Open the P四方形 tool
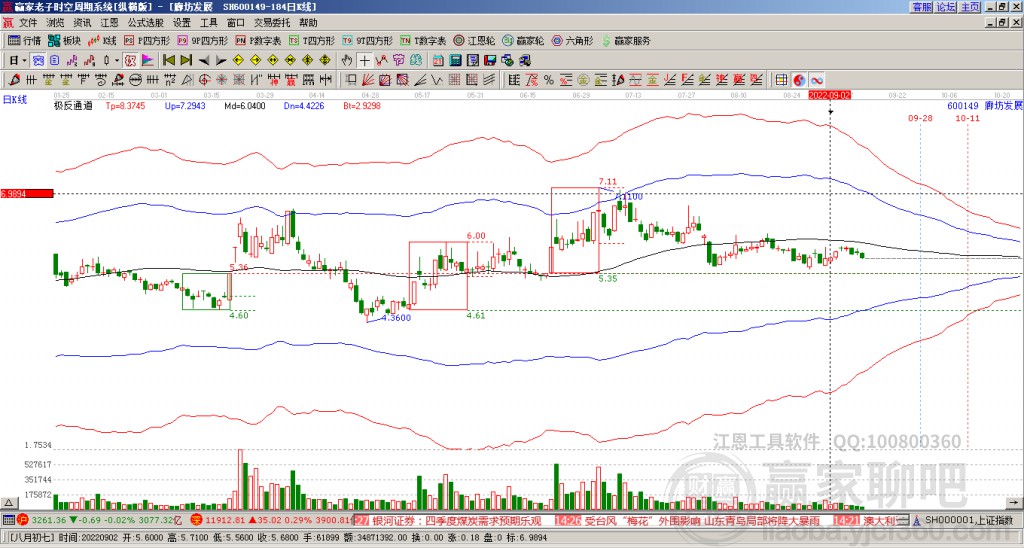The image size is (1024, 548). (148, 40)
